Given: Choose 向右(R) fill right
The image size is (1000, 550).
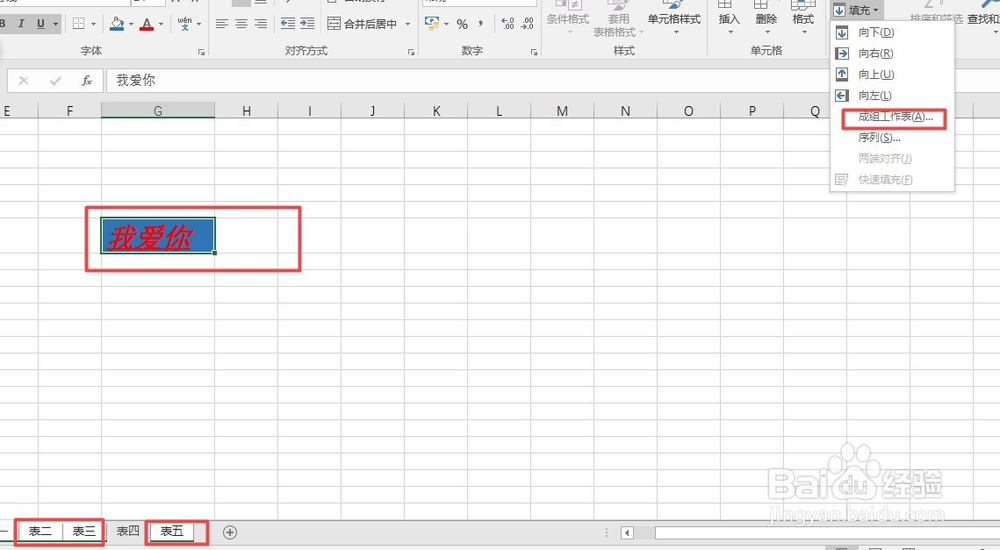Looking at the screenshot, I should click(x=892, y=54).
